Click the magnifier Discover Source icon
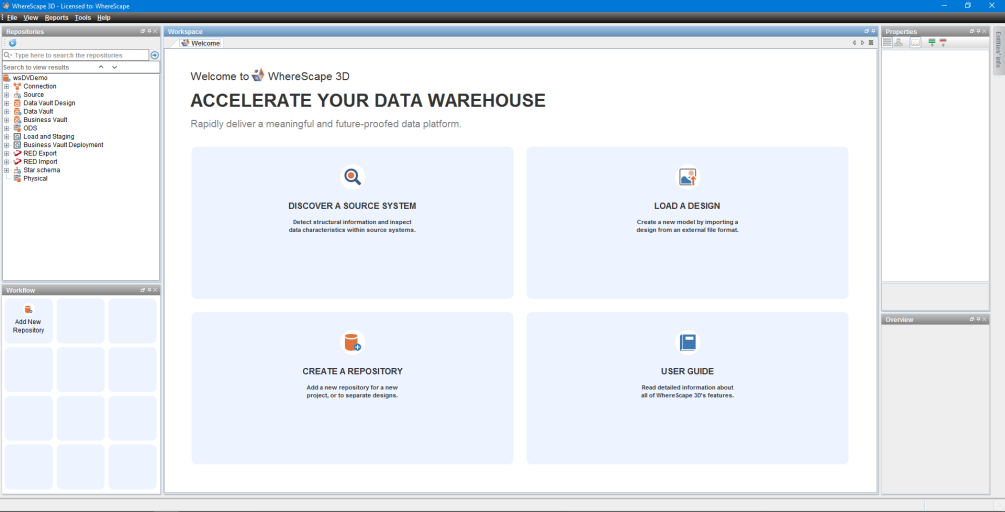This screenshot has width=1005, height=512. pos(353,177)
